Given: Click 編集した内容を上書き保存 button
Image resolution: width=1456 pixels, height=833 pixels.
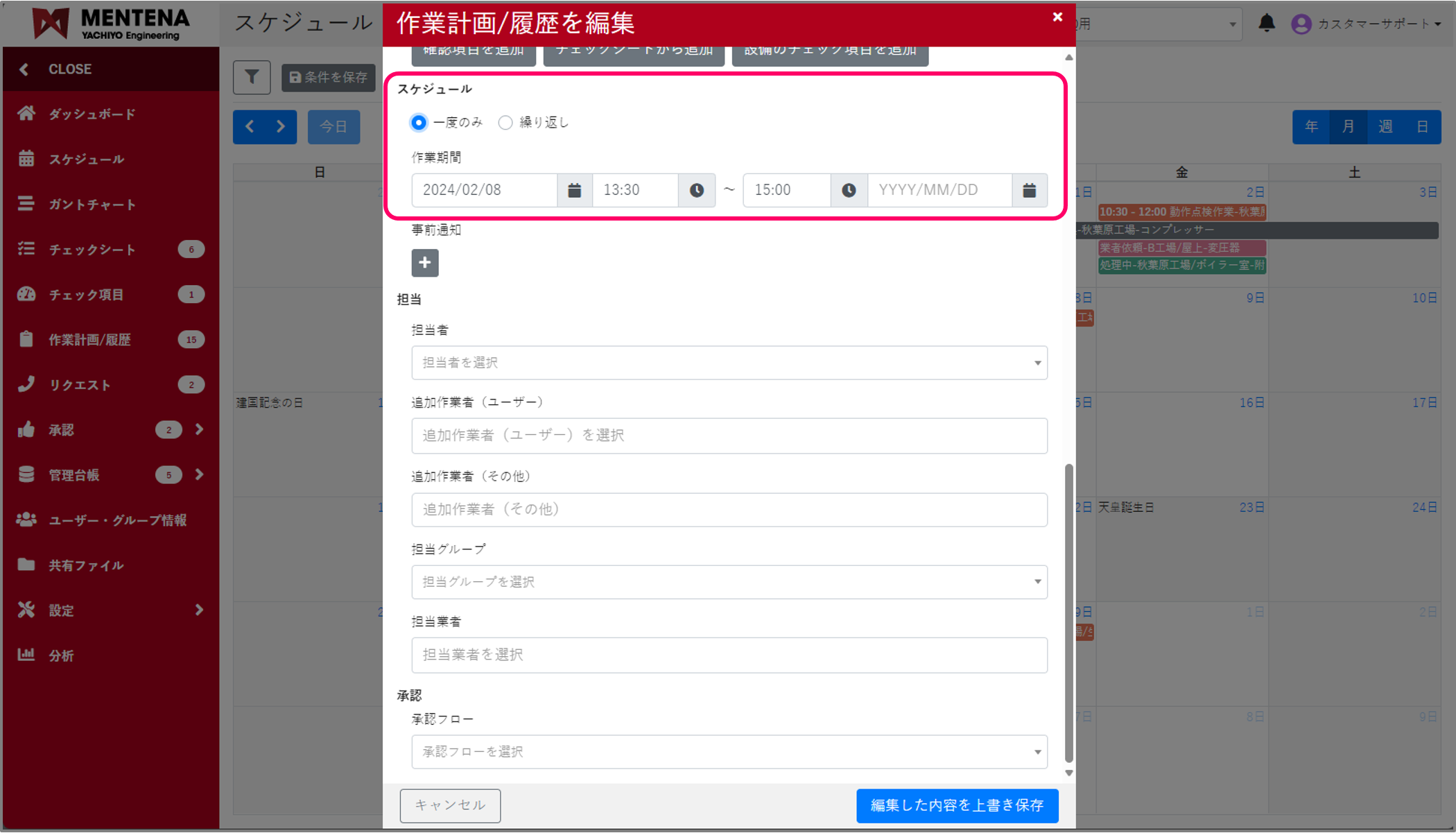Looking at the screenshot, I should coord(957,805).
